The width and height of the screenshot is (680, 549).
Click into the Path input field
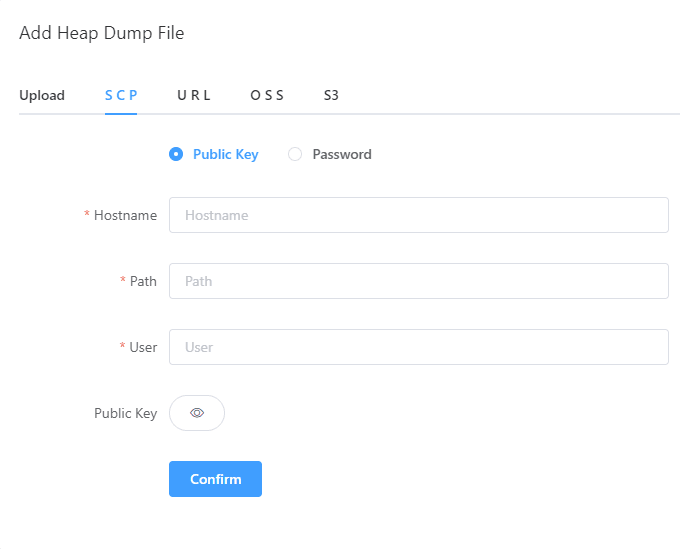pyautogui.click(x=419, y=281)
